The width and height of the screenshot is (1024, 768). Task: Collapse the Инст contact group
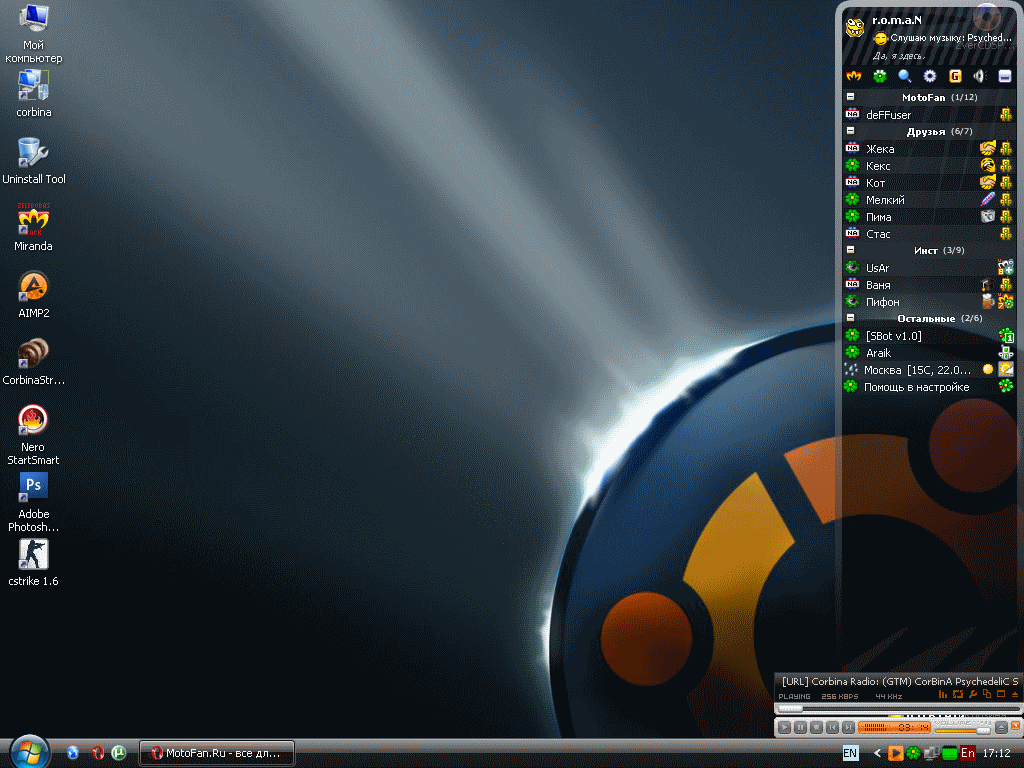(x=850, y=249)
